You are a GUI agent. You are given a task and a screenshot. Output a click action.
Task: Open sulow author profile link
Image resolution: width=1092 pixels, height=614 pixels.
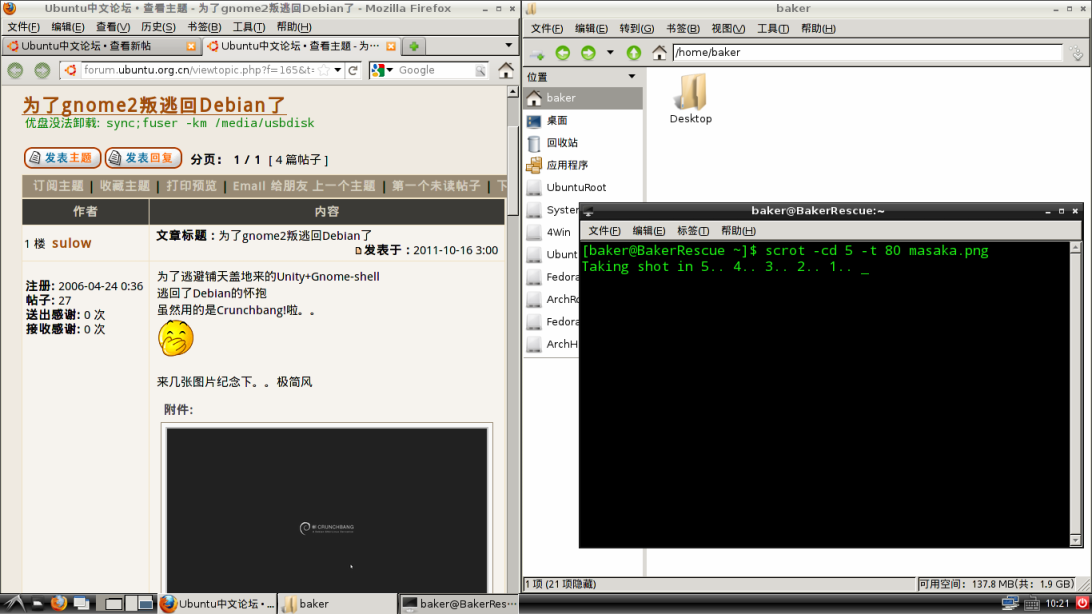coord(72,243)
